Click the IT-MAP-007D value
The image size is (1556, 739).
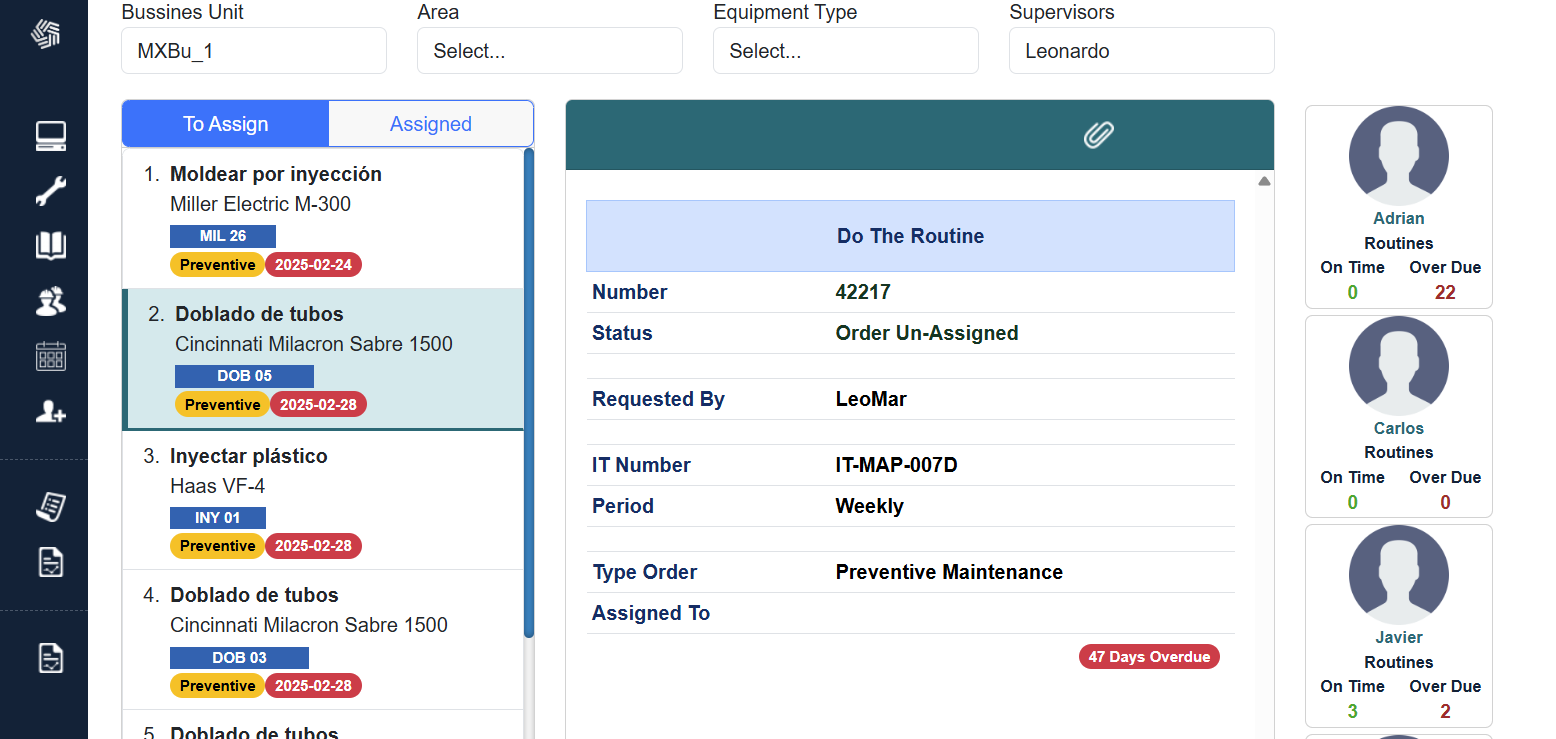tap(896, 465)
